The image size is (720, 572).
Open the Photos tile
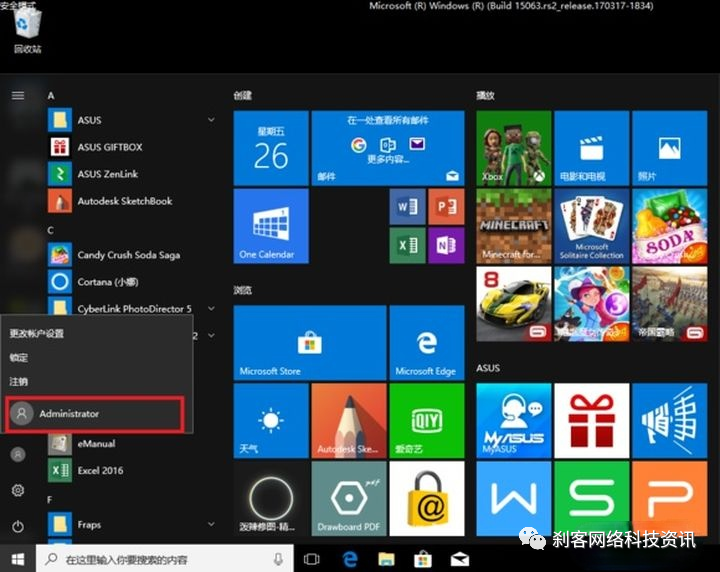pos(669,148)
